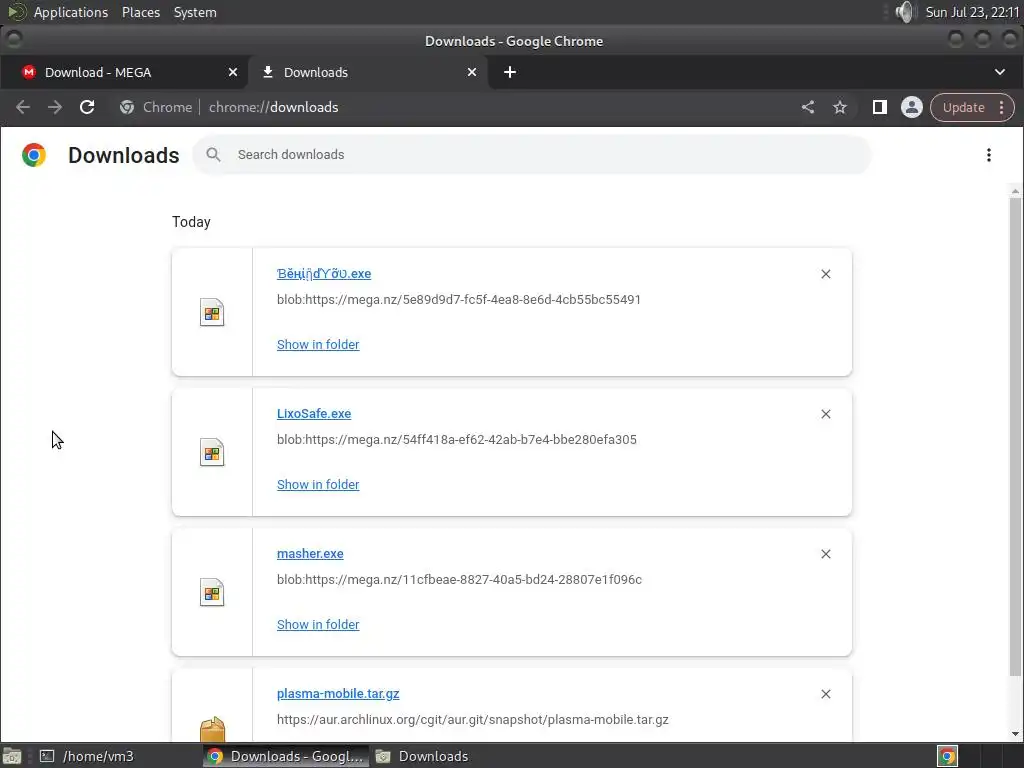Click the scrollbar down arrow
This screenshot has height=768, width=1024.
coord(1015,734)
